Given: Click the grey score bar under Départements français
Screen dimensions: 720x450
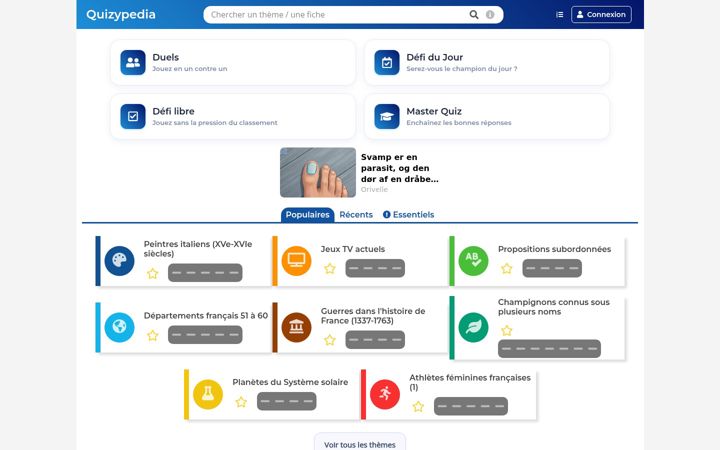Looking at the screenshot, I should [205, 335].
